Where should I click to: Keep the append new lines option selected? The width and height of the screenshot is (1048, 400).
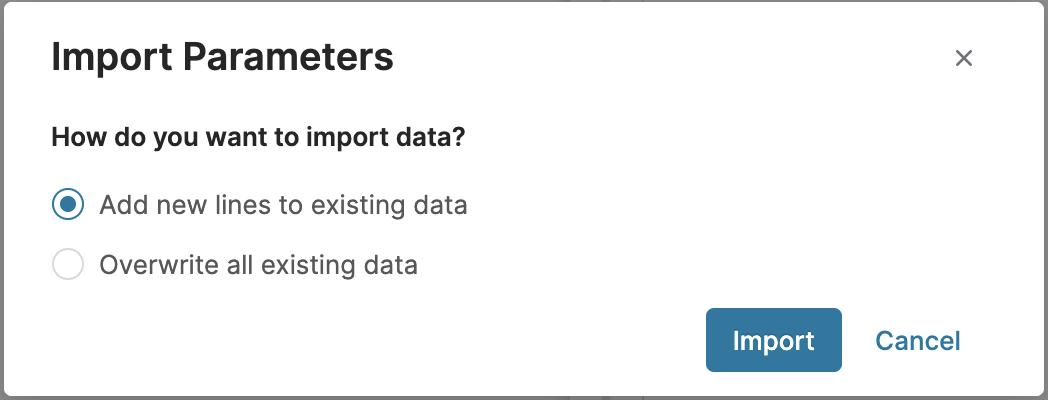[68, 206]
